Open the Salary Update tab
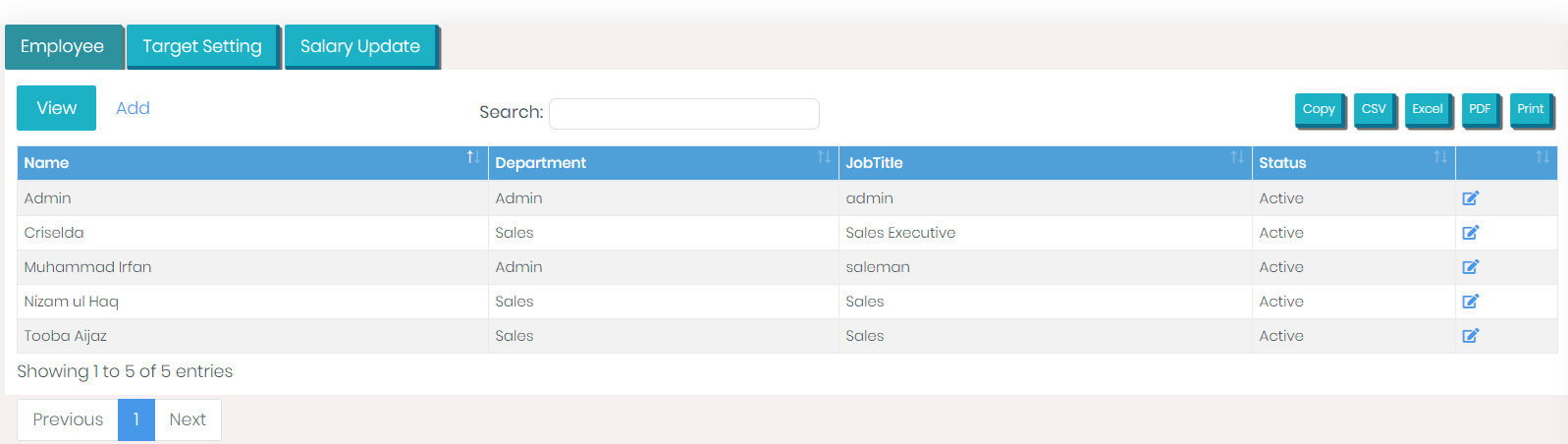The width and height of the screenshot is (1568, 444). click(360, 46)
